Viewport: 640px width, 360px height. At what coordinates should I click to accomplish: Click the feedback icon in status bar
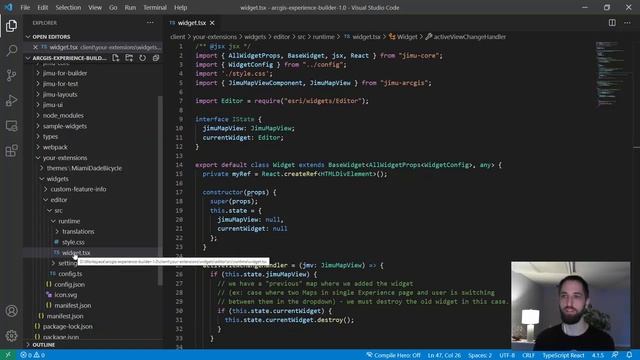pos(615,355)
